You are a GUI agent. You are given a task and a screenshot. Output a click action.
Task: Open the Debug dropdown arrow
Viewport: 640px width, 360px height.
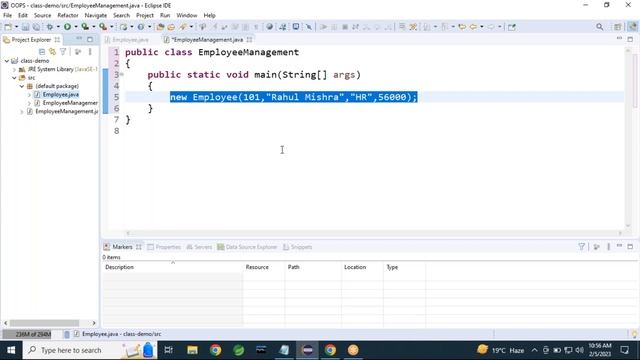[x=58, y=27]
